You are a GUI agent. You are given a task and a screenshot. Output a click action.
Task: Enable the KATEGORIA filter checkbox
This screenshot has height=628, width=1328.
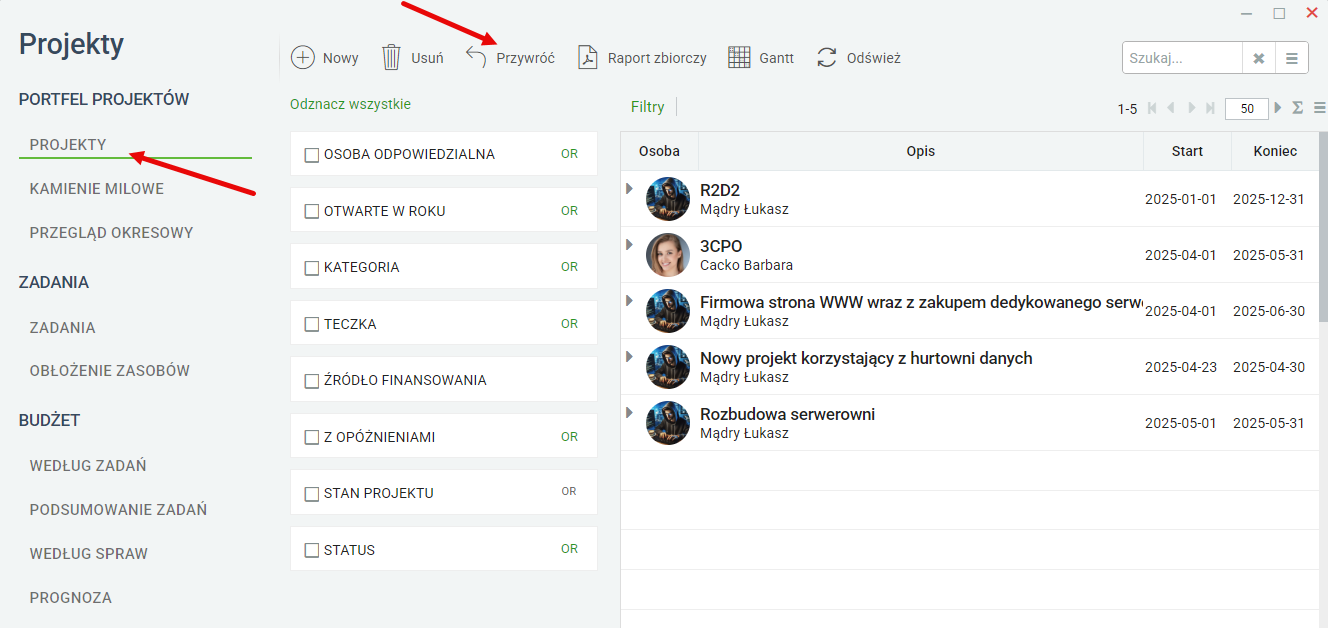tap(311, 268)
